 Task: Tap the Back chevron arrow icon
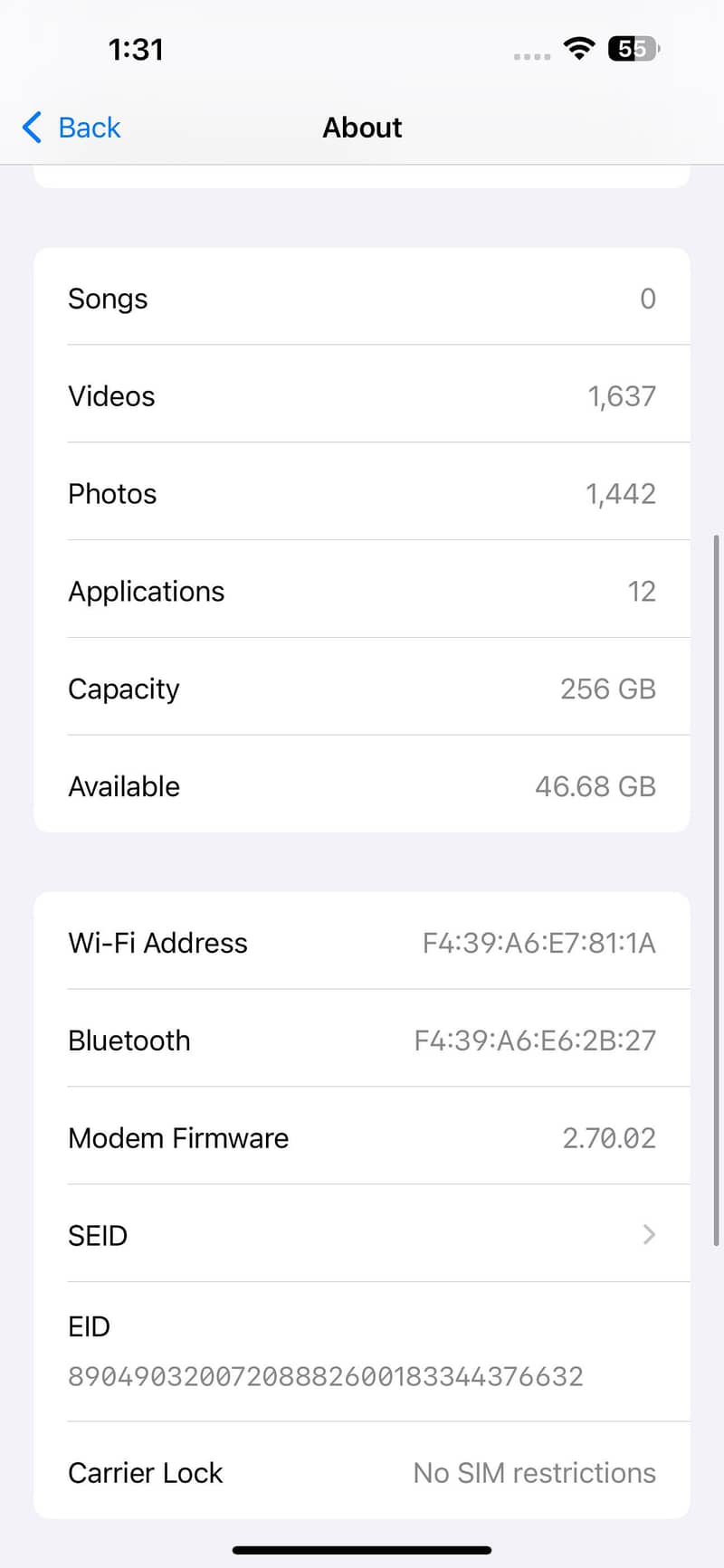point(32,128)
